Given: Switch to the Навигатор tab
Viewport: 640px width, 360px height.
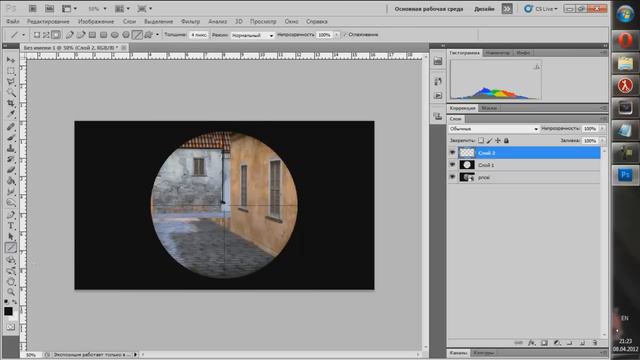Looking at the screenshot, I should (x=498, y=53).
